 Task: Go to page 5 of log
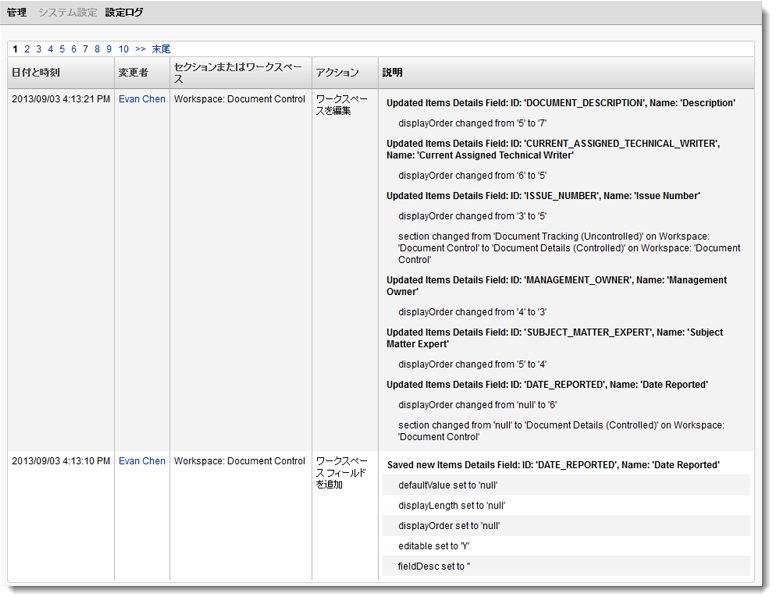click(x=62, y=49)
